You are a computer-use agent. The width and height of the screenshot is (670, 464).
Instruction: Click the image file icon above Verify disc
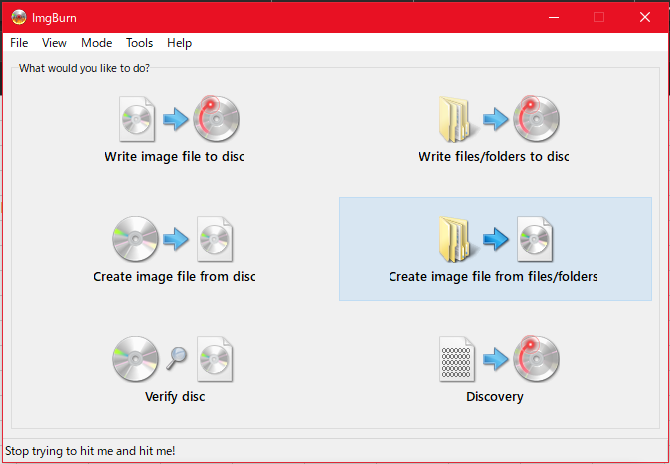coord(215,359)
